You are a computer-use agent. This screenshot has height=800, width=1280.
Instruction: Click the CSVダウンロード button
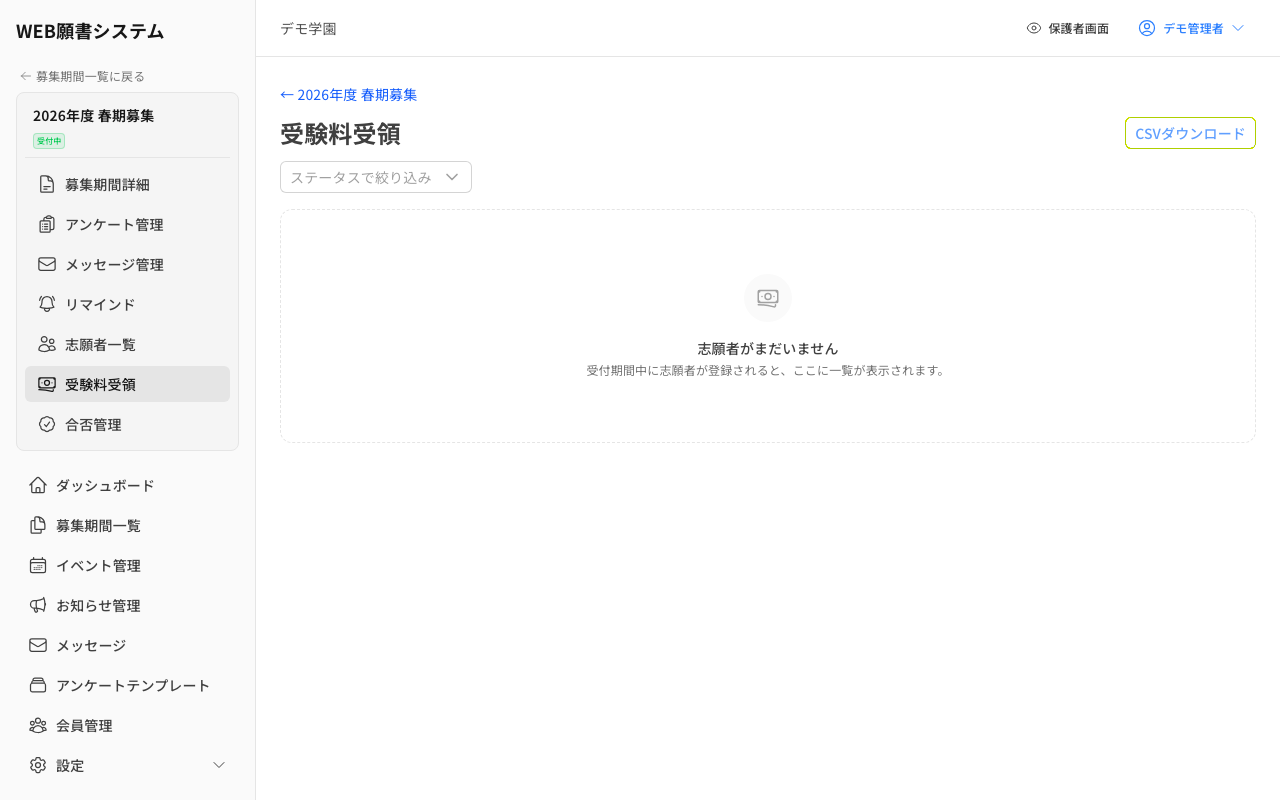(1190, 133)
